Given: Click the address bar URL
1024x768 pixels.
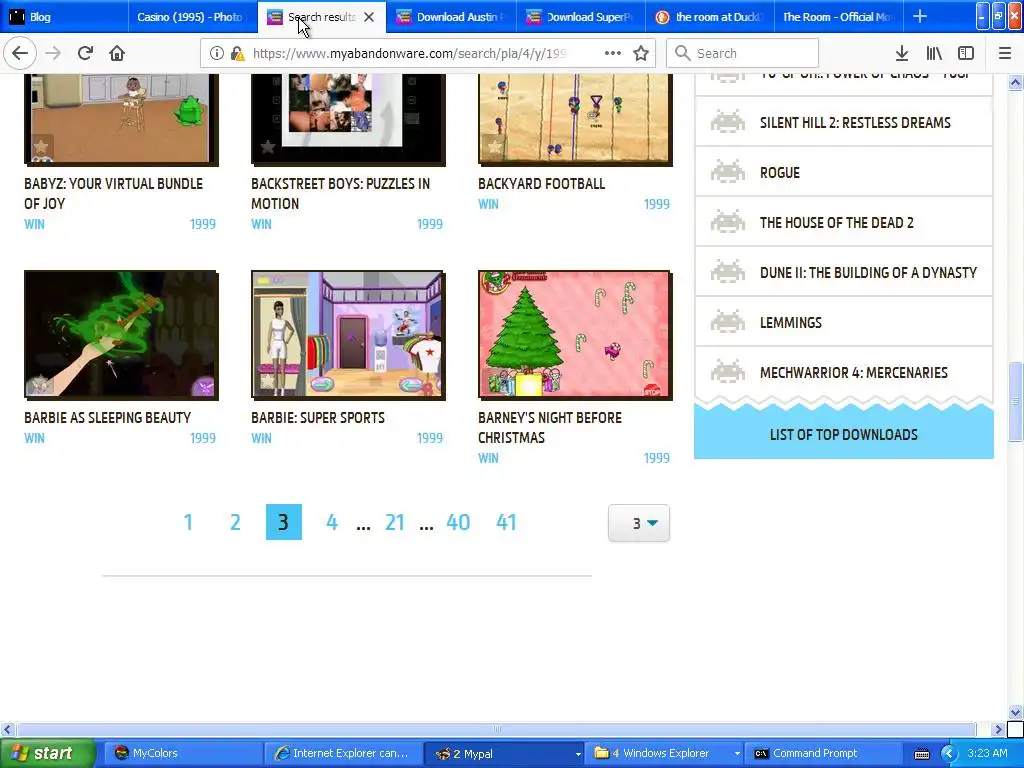Looking at the screenshot, I should point(409,54).
